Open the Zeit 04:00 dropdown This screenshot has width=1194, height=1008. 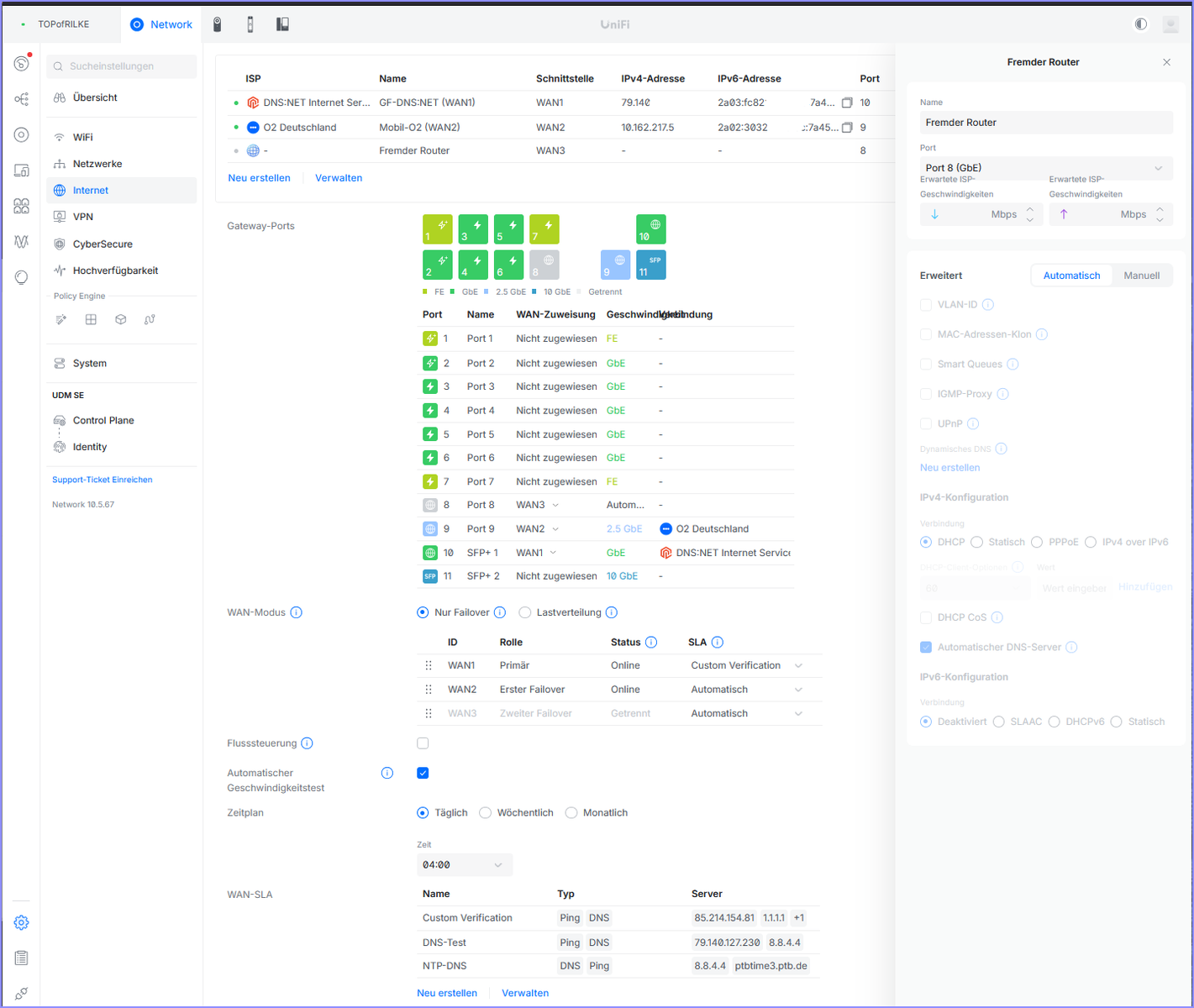(465, 865)
